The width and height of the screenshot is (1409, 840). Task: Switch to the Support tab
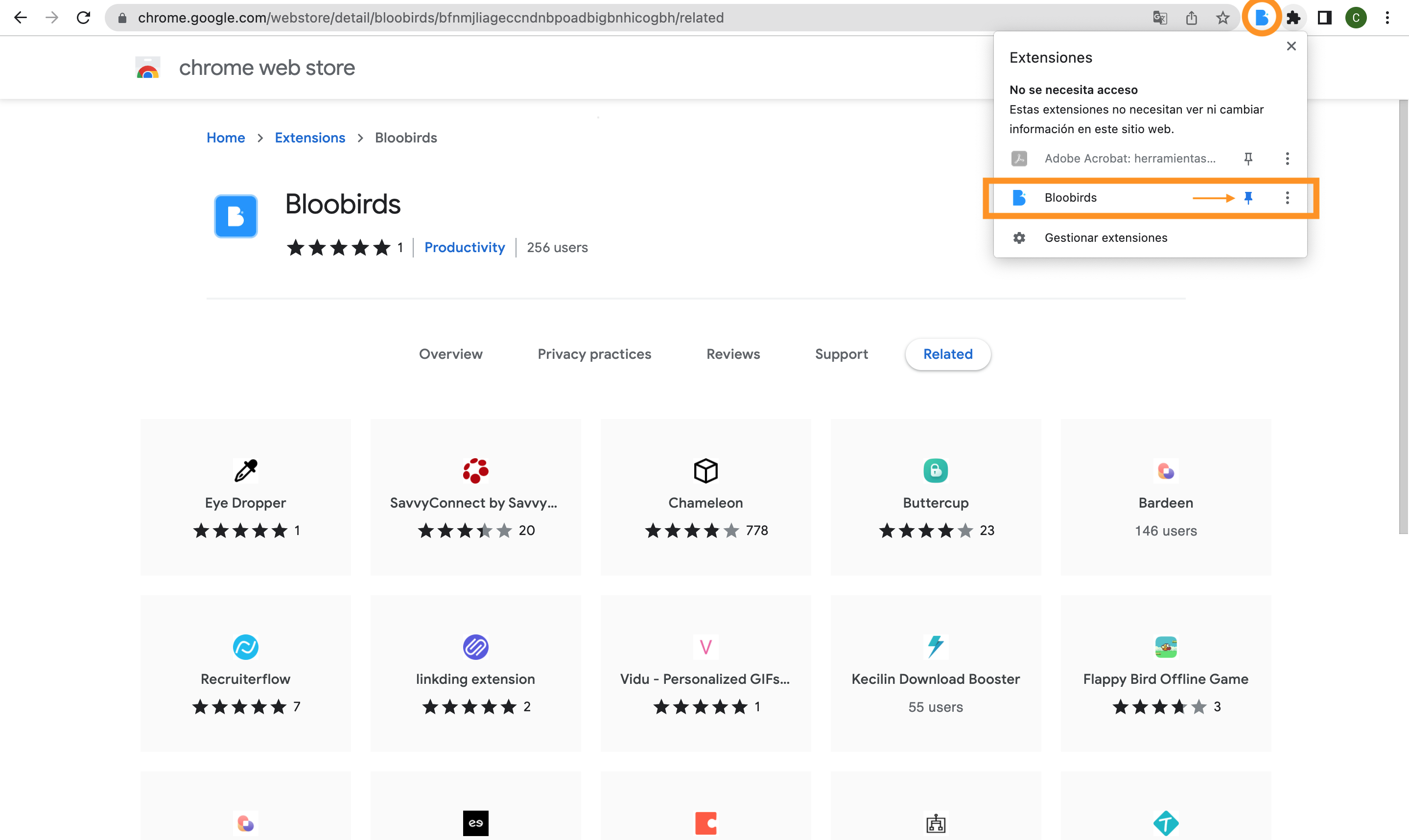[x=841, y=354]
